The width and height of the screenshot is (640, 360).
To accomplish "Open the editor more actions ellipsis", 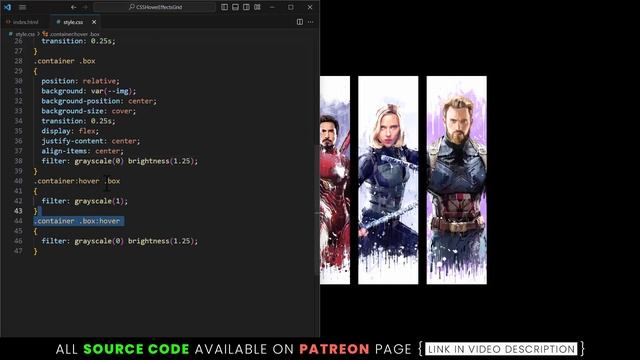I will [x=311, y=22].
